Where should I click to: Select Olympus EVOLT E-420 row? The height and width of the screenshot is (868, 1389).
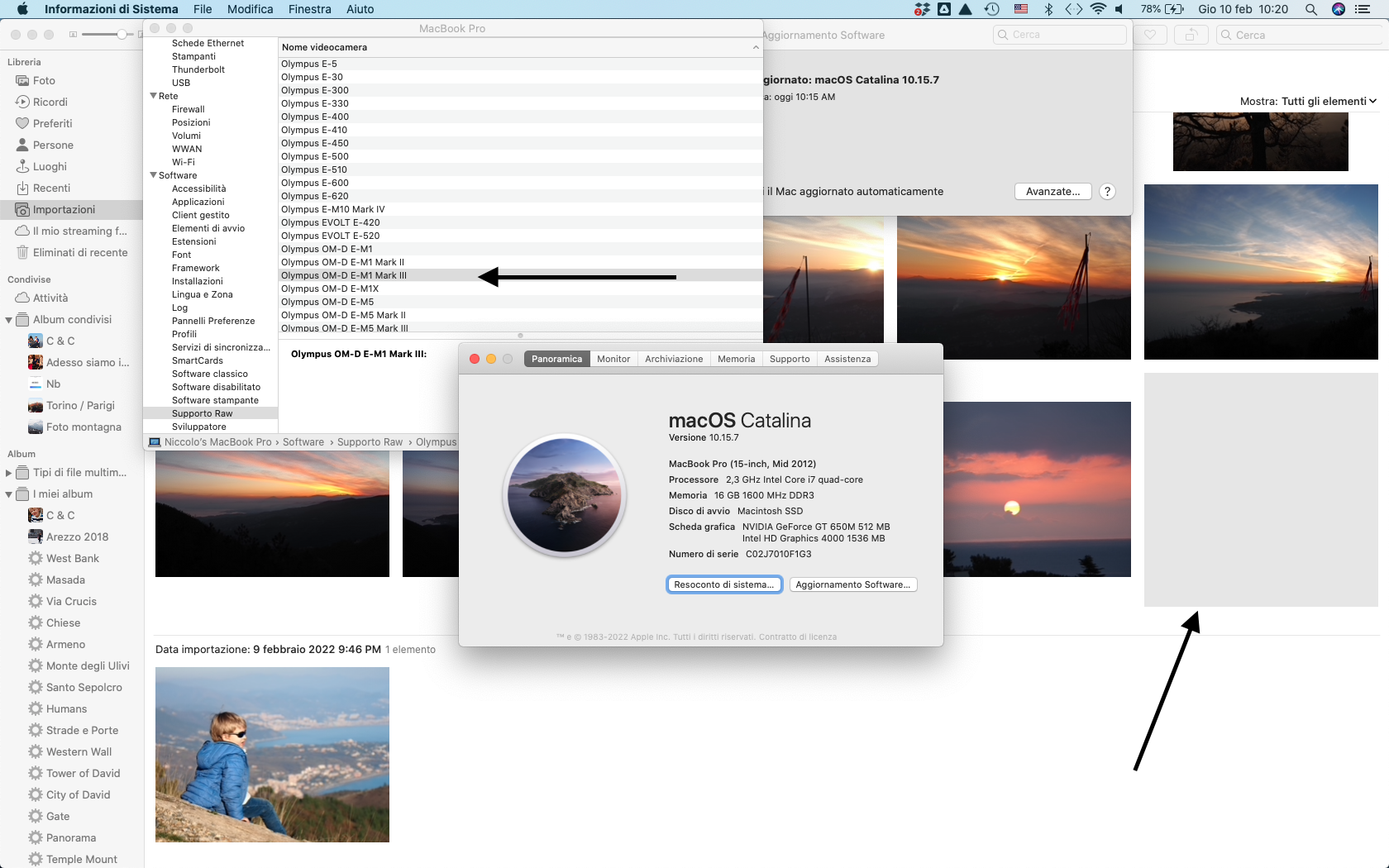coord(520,222)
